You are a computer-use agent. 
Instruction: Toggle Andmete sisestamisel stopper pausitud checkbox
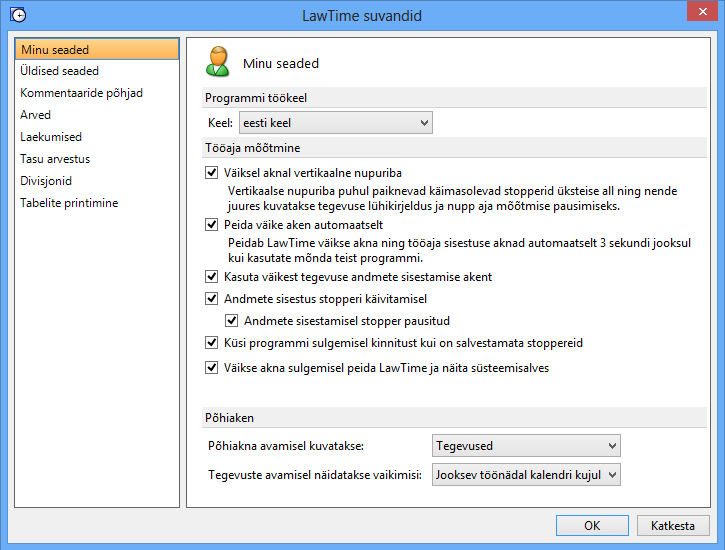coord(232,321)
